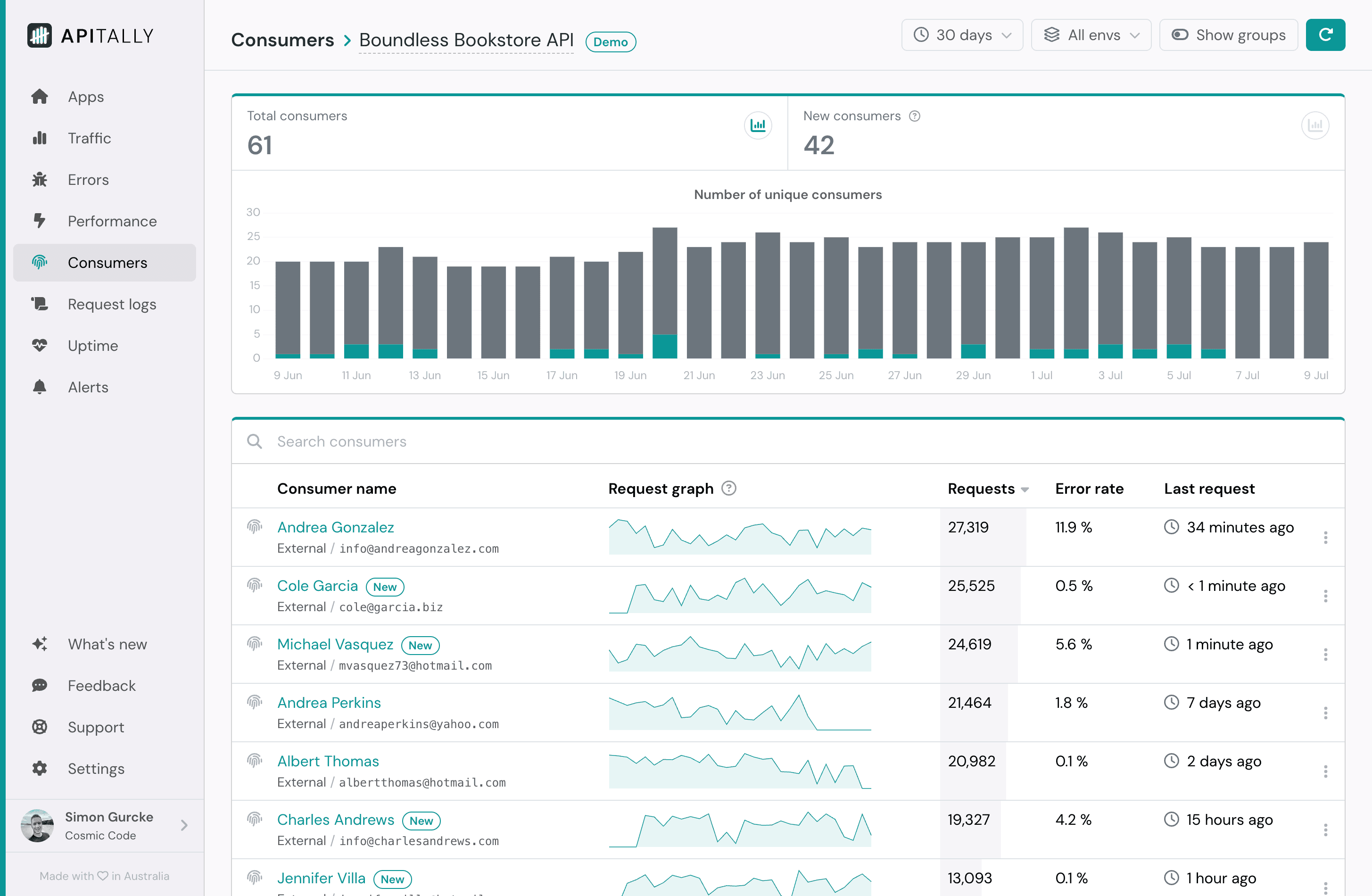Open Albert Thomas consumer link
Viewport: 1372px width, 896px height.
[328, 761]
